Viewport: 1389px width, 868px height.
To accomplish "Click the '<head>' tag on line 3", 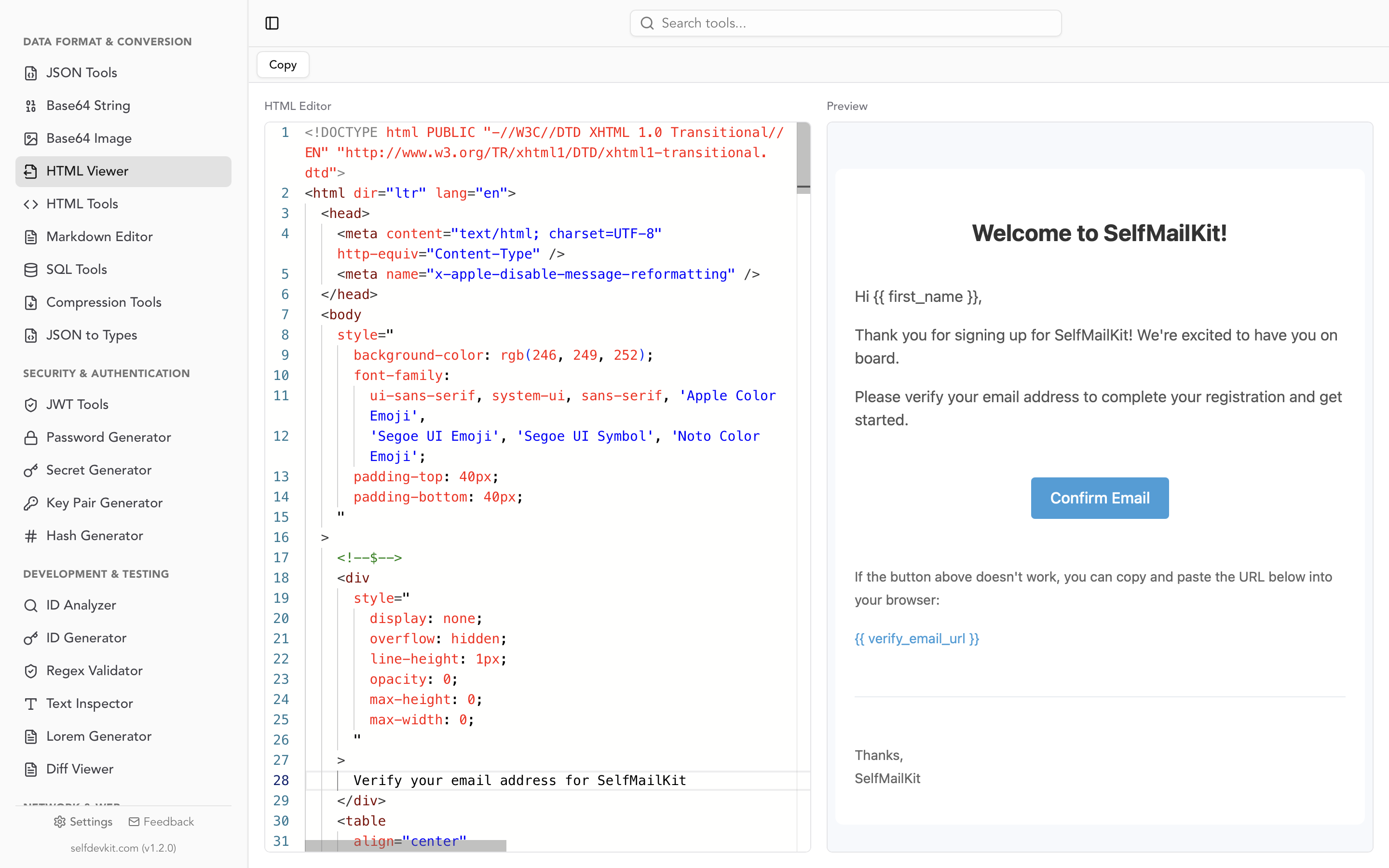I will [345, 214].
